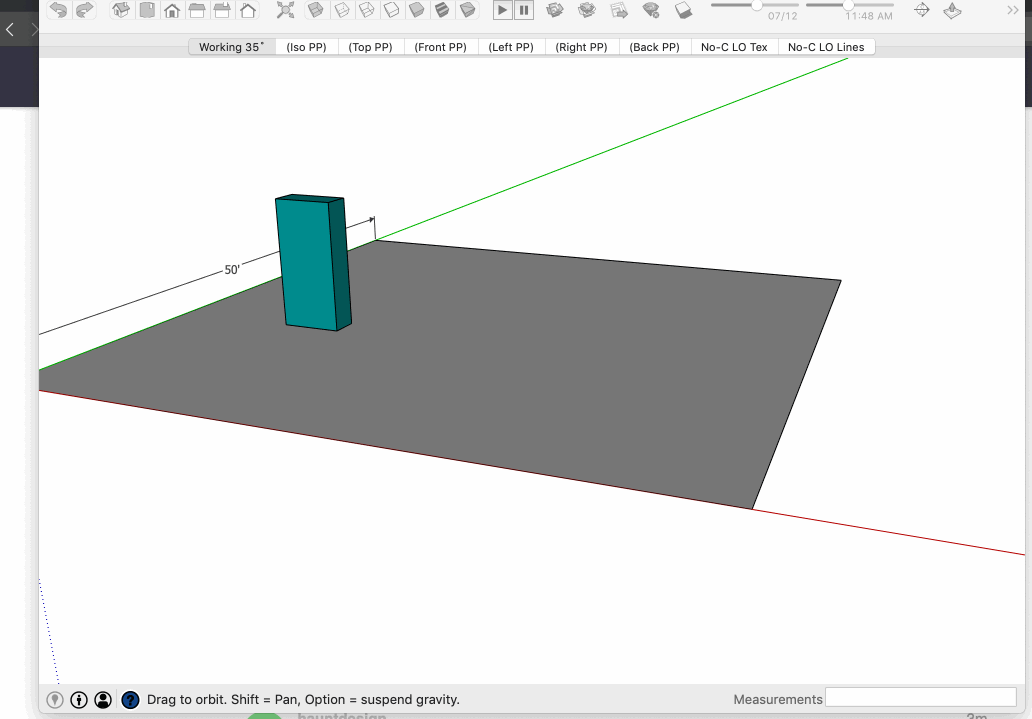Click the geo-location pin status icon

pos(55,700)
